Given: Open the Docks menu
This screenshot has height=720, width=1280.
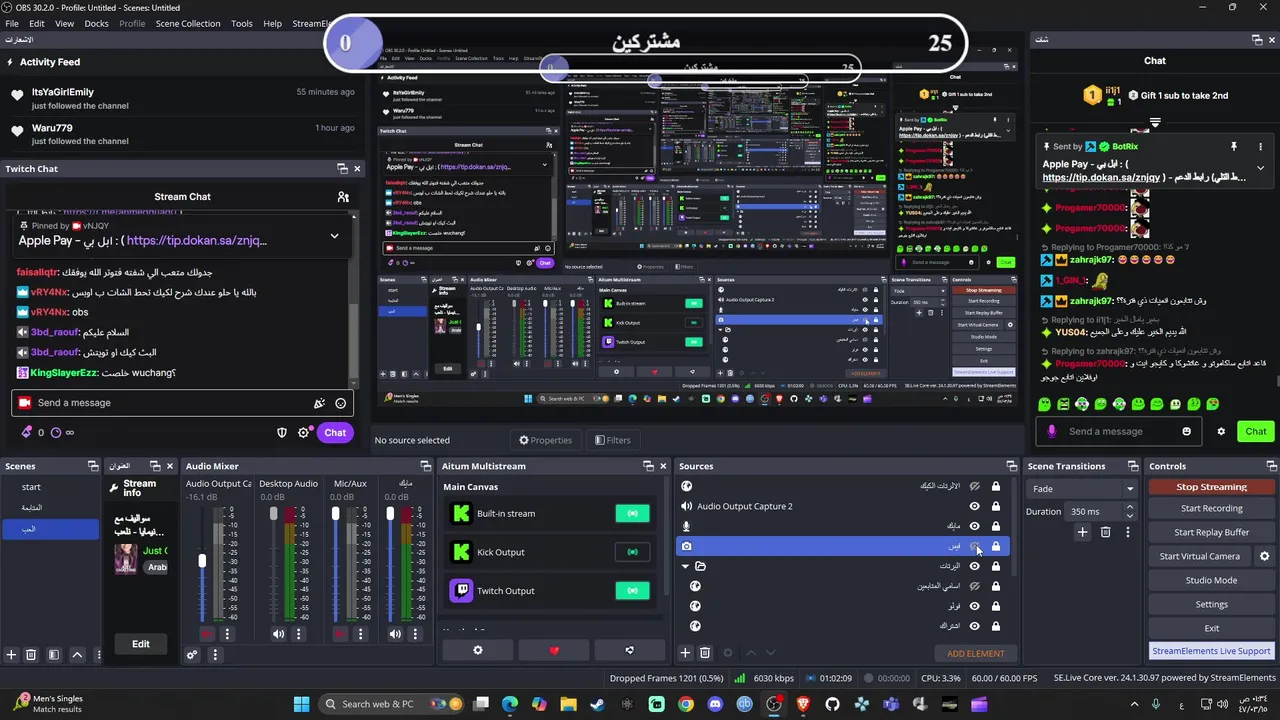Looking at the screenshot, I should click(x=97, y=23).
